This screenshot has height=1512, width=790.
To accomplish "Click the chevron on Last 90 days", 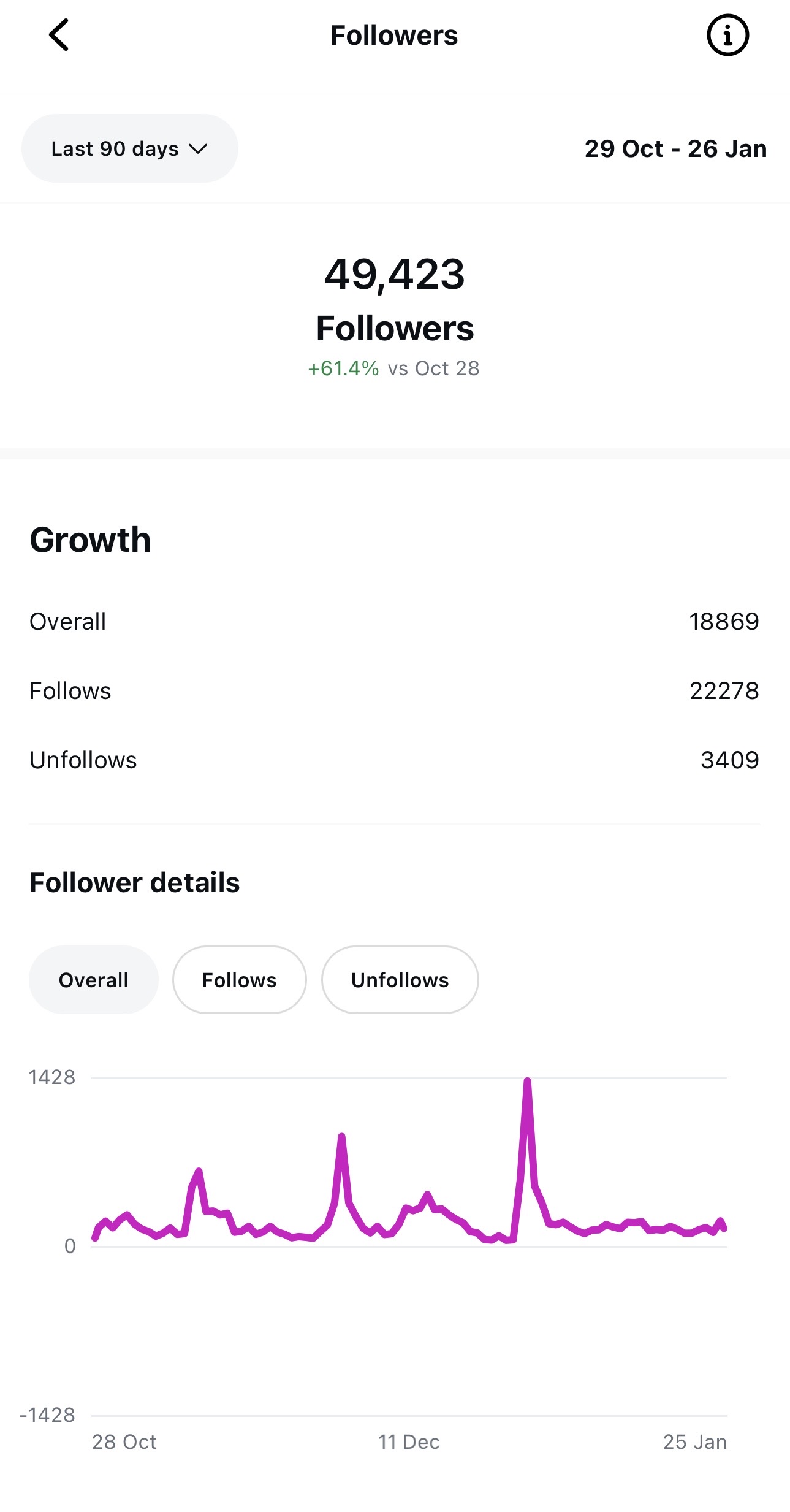I will coord(198,148).
